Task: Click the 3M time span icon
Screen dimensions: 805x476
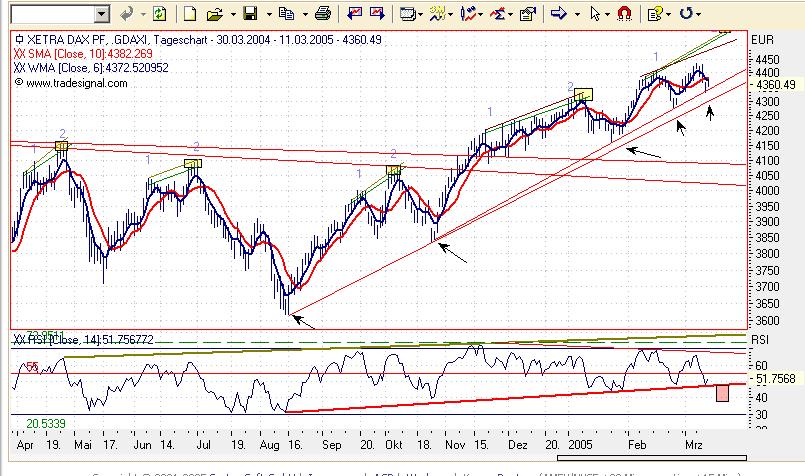Action: pyautogui.click(x=437, y=14)
